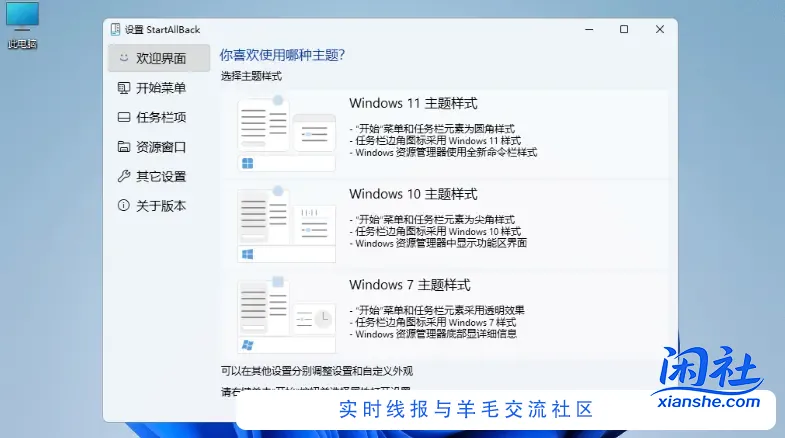The height and width of the screenshot is (438, 785).
Task: Click the 资源窗口 folder icon
Action: tap(123, 147)
